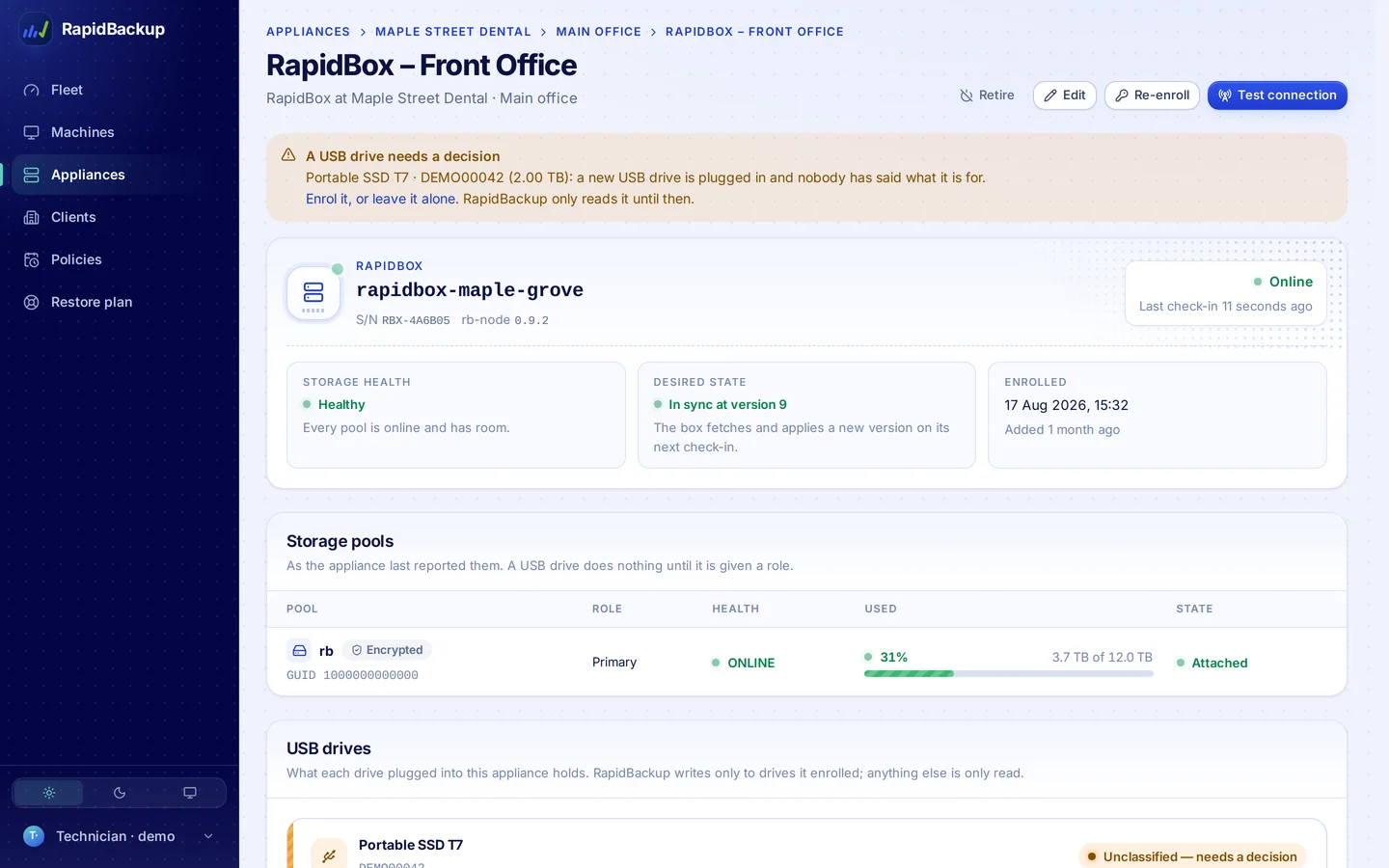
Task: Click the 31% used progress bar
Action: (1008, 673)
